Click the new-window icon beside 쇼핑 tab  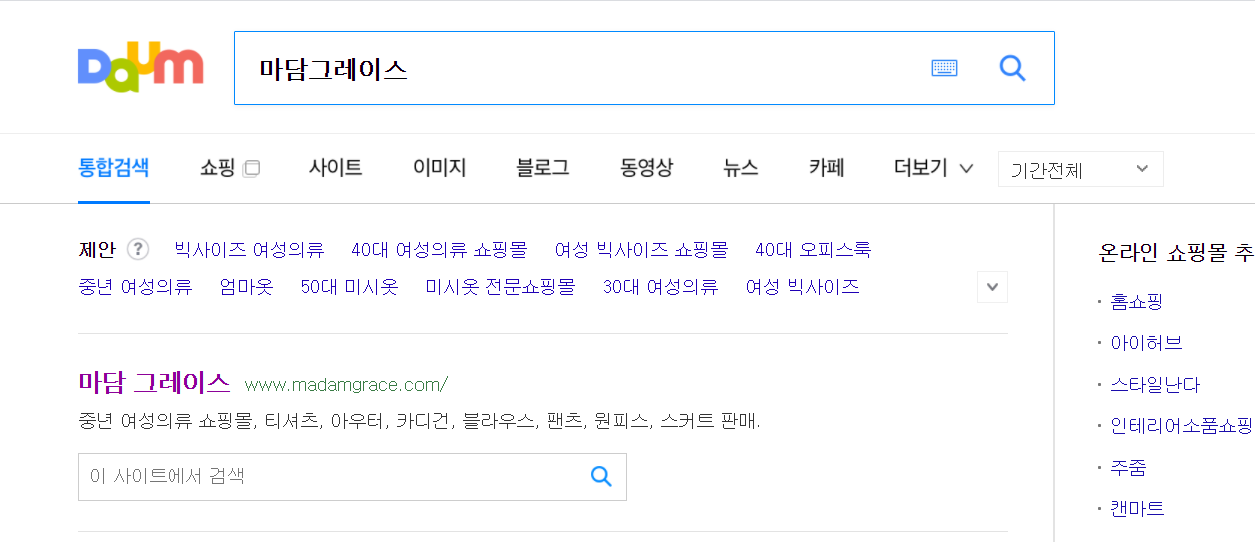pos(251,168)
